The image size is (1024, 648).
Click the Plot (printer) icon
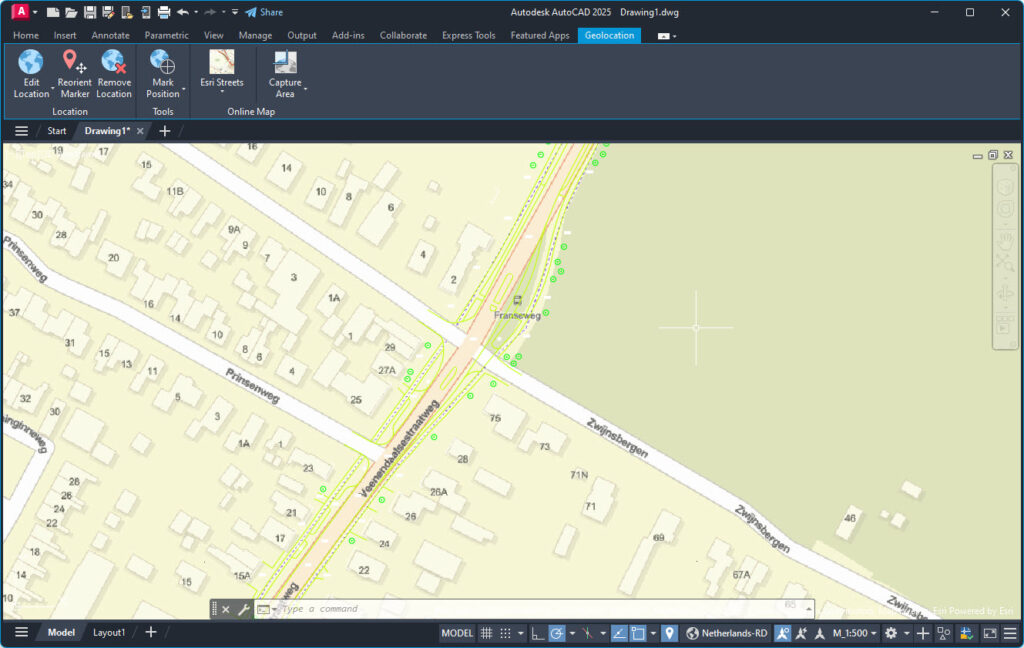164,12
